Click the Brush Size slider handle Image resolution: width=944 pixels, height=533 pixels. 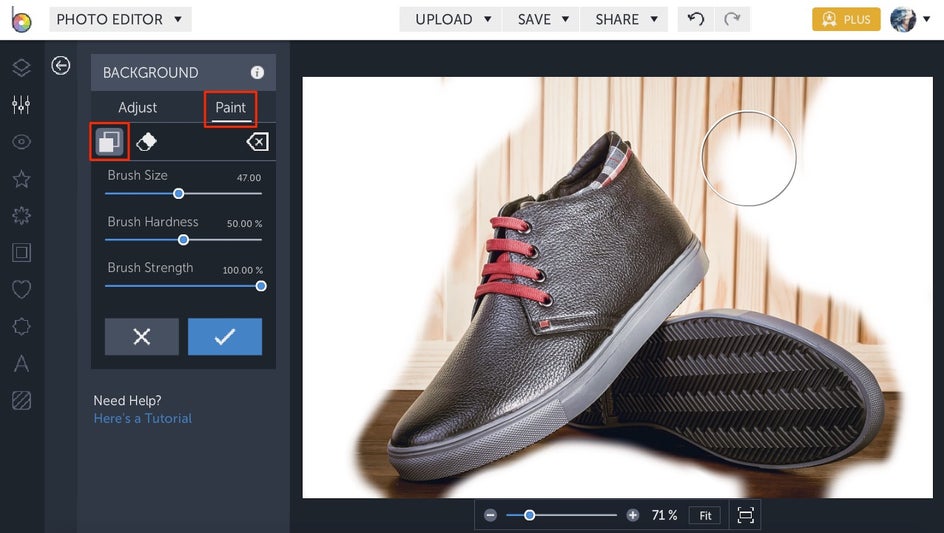178,193
